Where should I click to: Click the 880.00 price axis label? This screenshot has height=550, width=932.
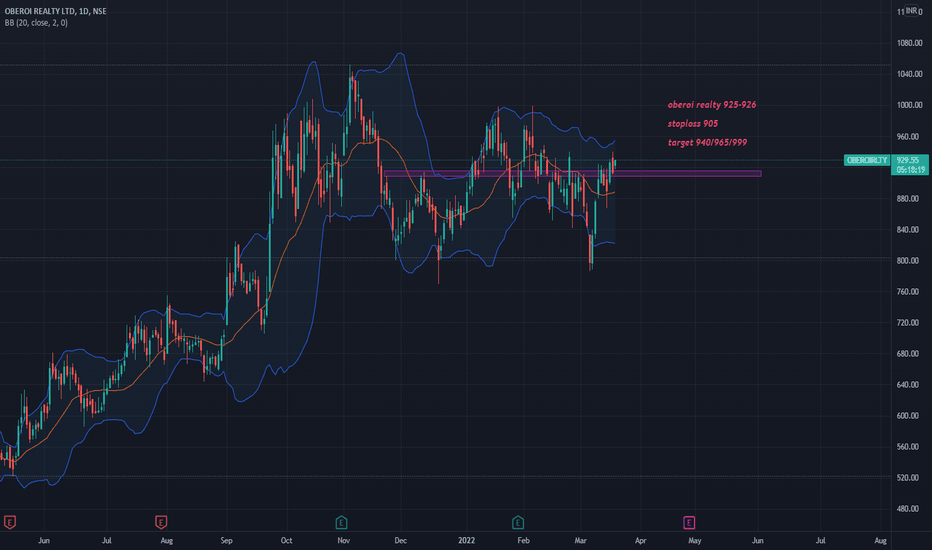[x=908, y=199]
